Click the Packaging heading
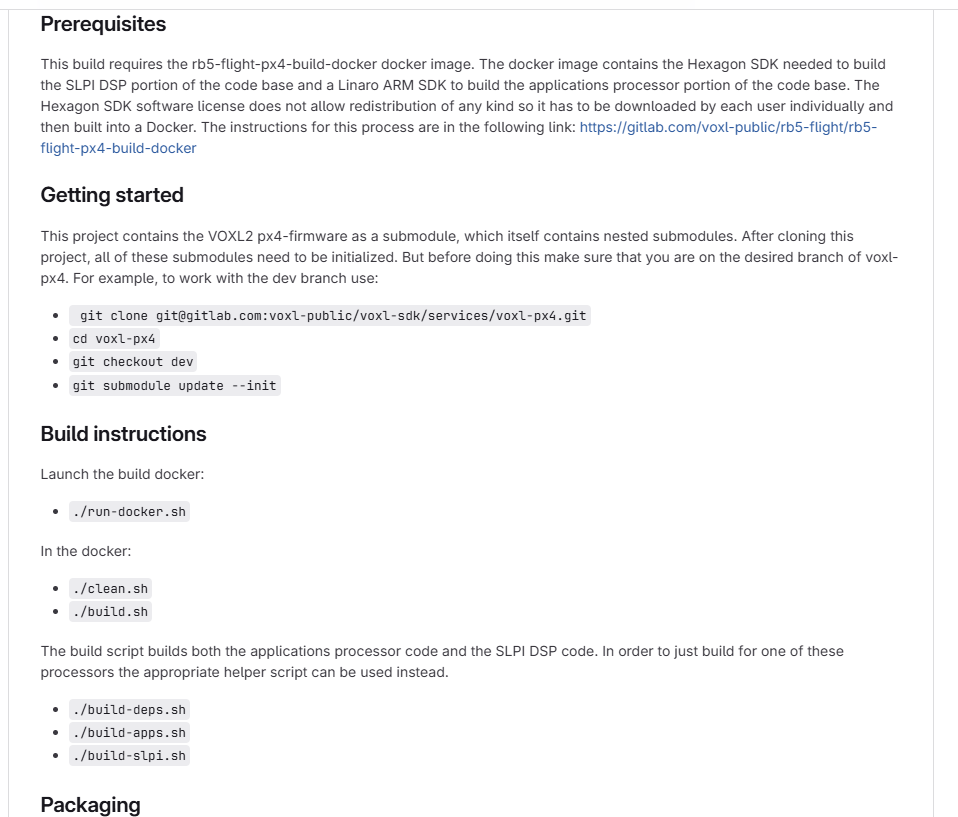The image size is (958, 817). (x=90, y=805)
